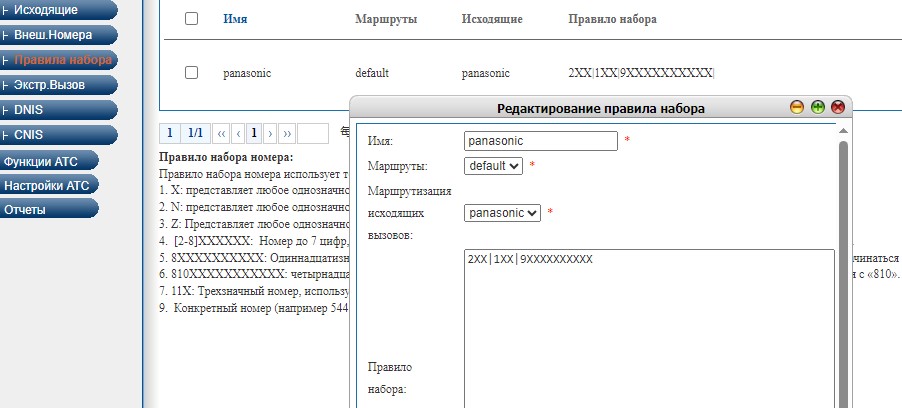Select page 1 in the pagination

click(x=254, y=134)
